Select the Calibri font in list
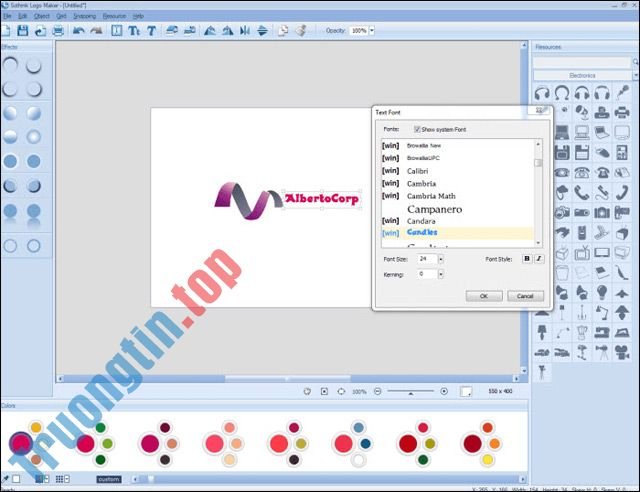Viewport: 640px width, 492px height. click(457, 171)
